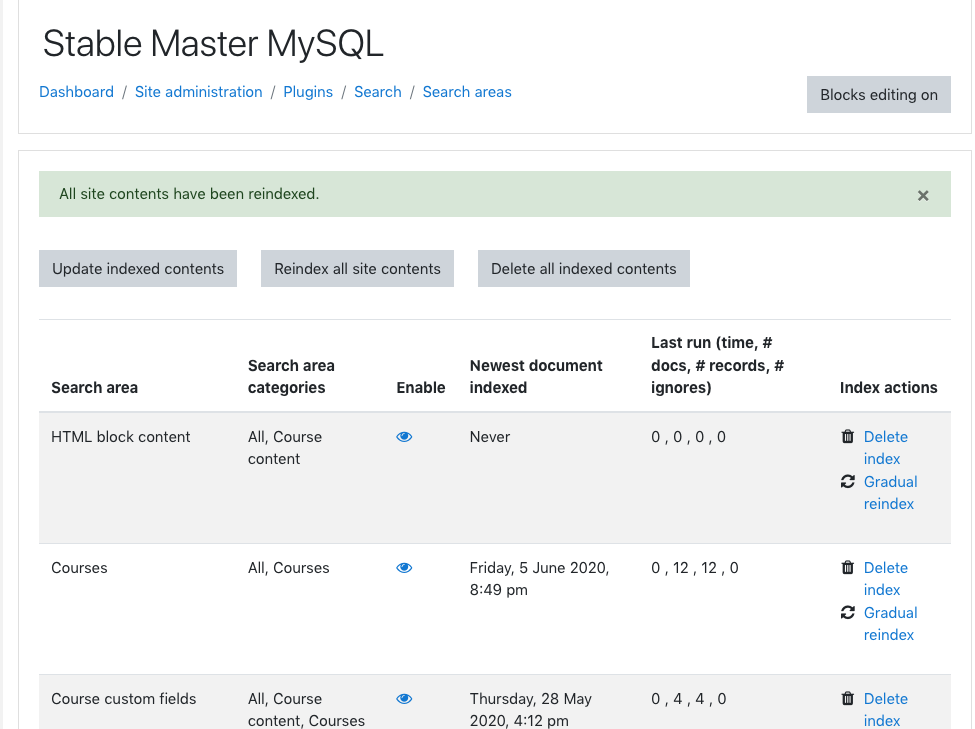Click trash icon in Course custom fields row
The image size is (975, 729).
tap(848, 699)
